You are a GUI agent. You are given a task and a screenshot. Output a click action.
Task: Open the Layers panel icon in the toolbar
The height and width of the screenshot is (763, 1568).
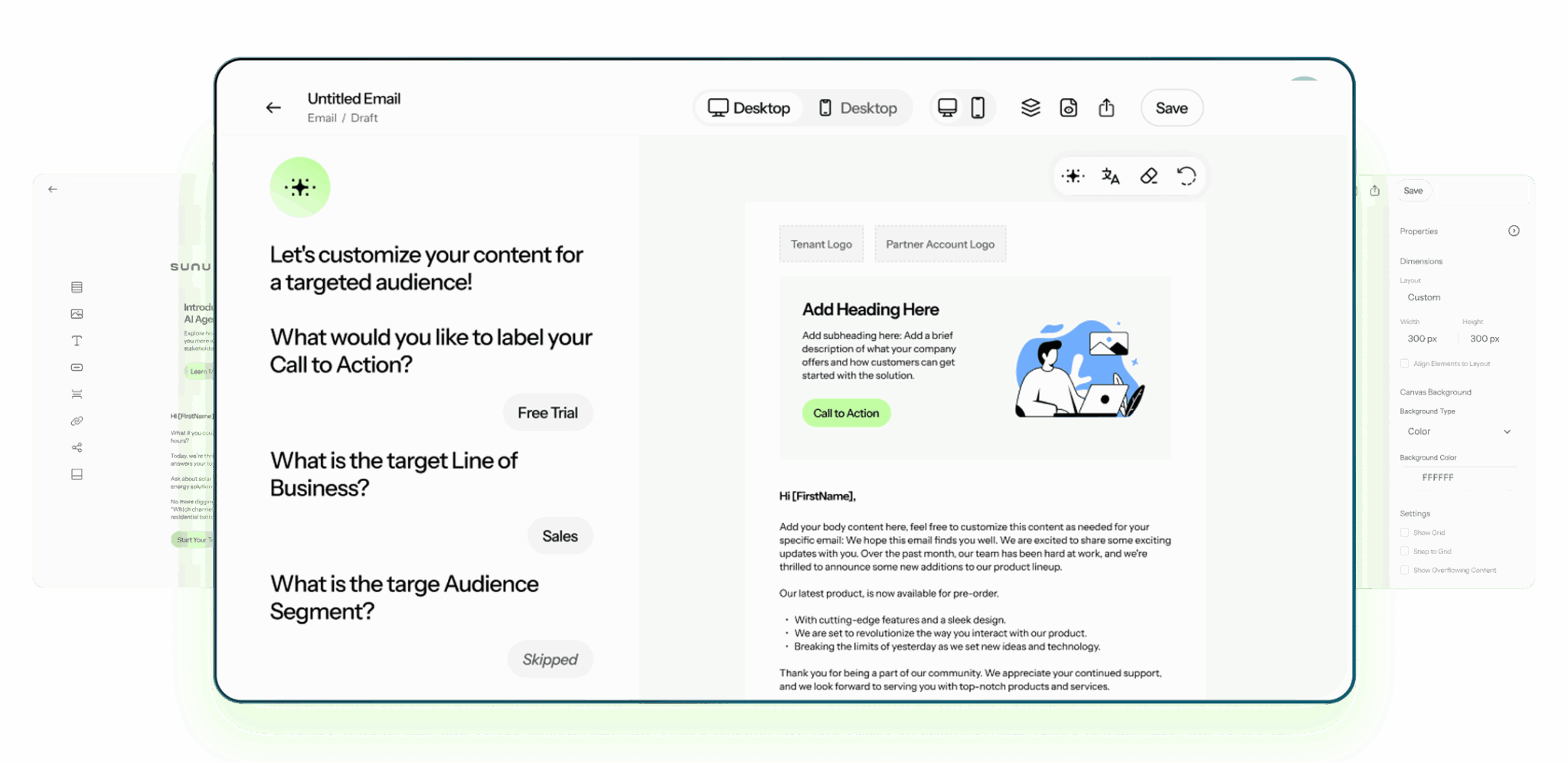(1031, 108)
